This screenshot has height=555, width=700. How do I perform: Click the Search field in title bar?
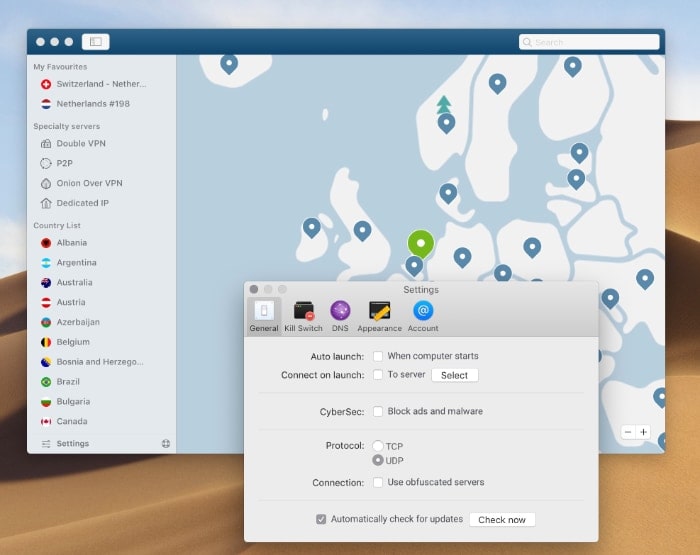click(x=589, y=42)
